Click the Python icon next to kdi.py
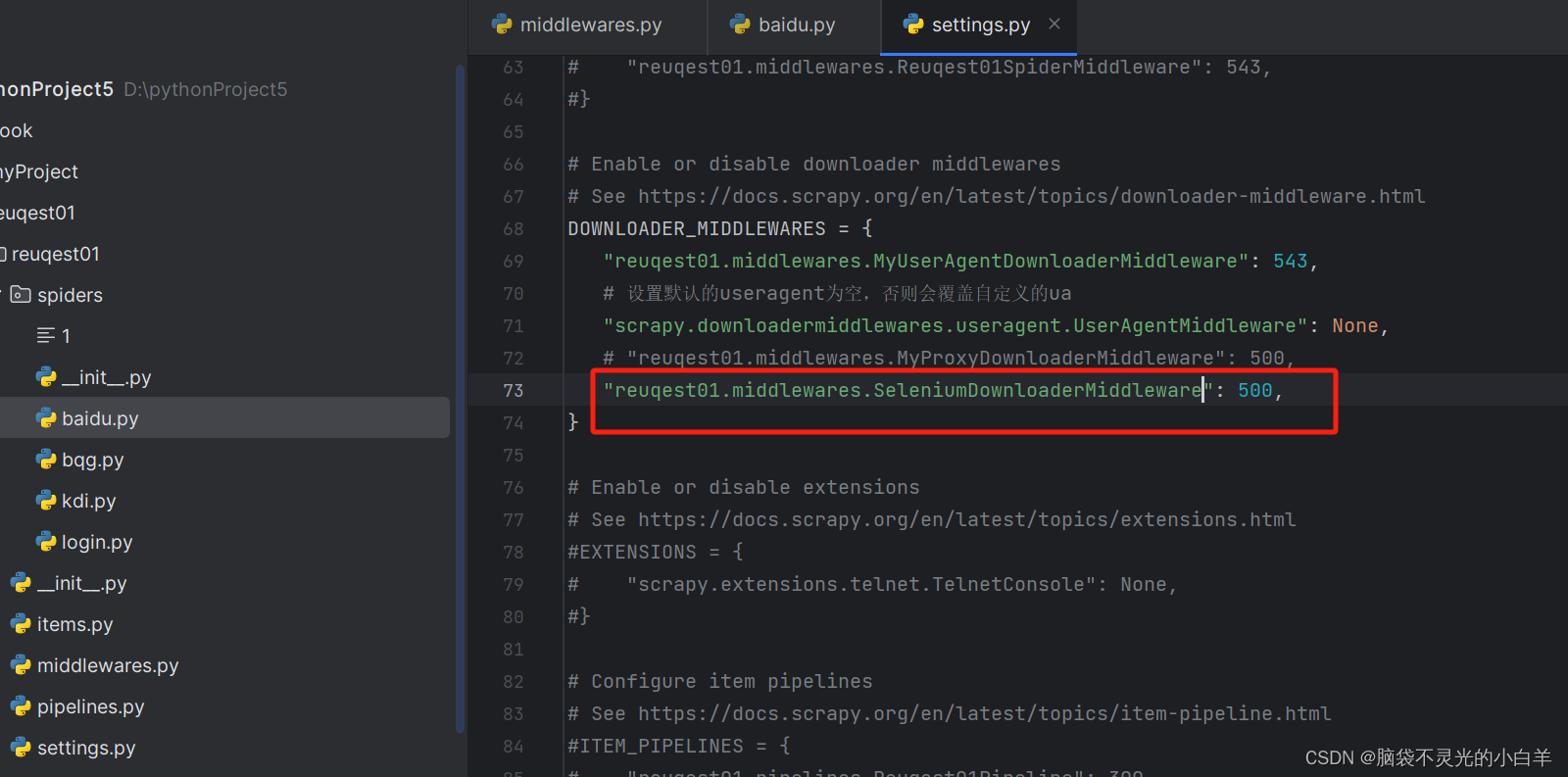The height and width of the screenshot is (777, 1568). point(46,501)
